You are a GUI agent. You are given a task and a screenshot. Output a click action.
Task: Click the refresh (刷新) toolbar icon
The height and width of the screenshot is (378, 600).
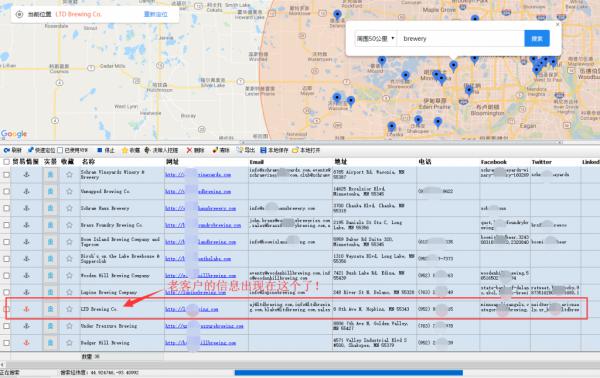click(x=7, y=150)
